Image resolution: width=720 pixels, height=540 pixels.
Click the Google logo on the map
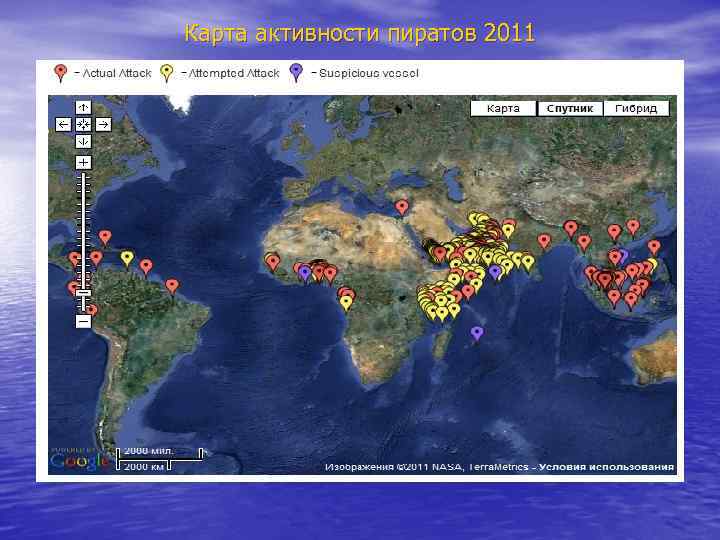(x=78, y=460)
